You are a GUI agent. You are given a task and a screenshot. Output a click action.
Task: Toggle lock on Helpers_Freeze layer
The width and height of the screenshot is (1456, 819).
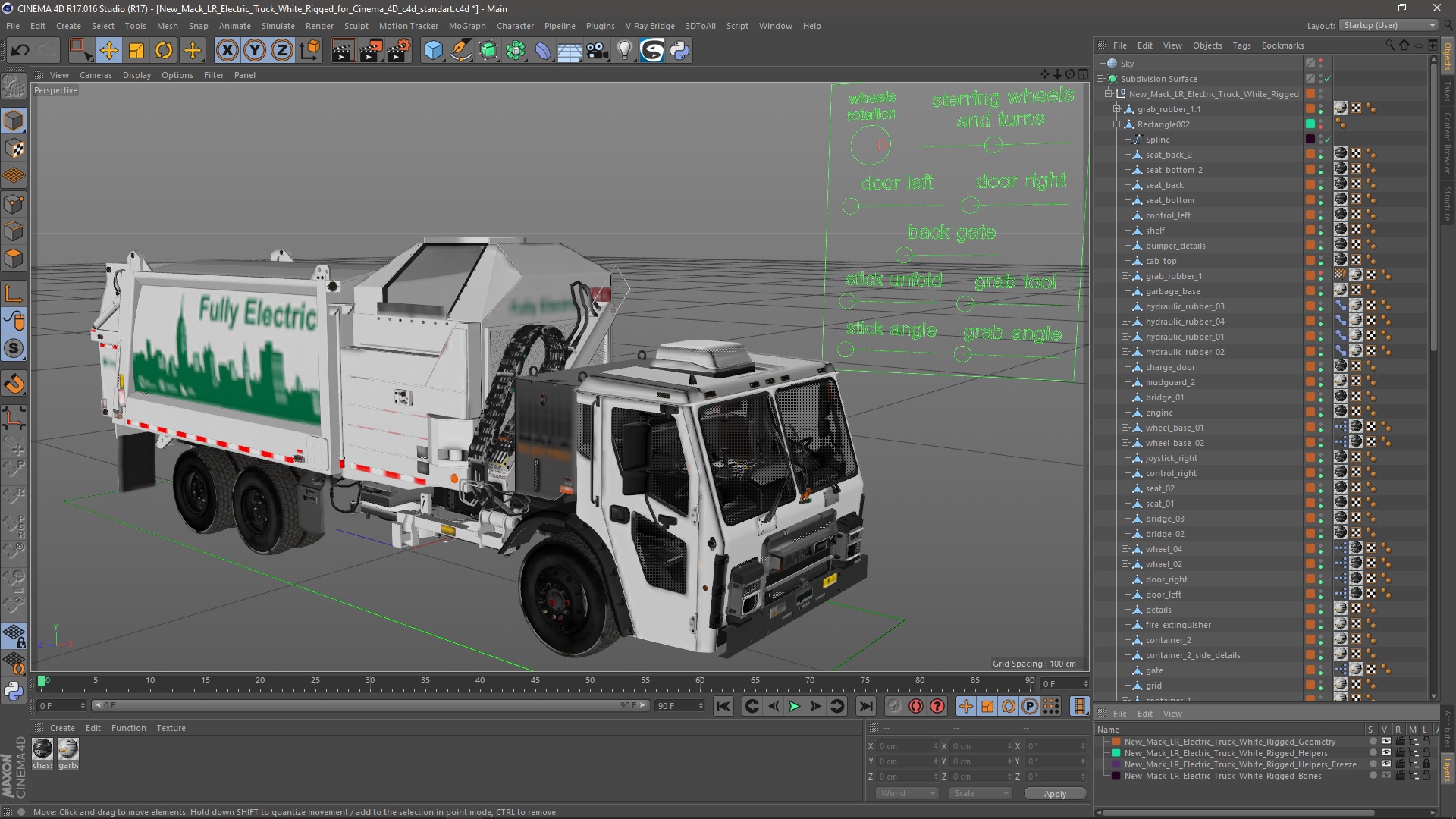1426,764
